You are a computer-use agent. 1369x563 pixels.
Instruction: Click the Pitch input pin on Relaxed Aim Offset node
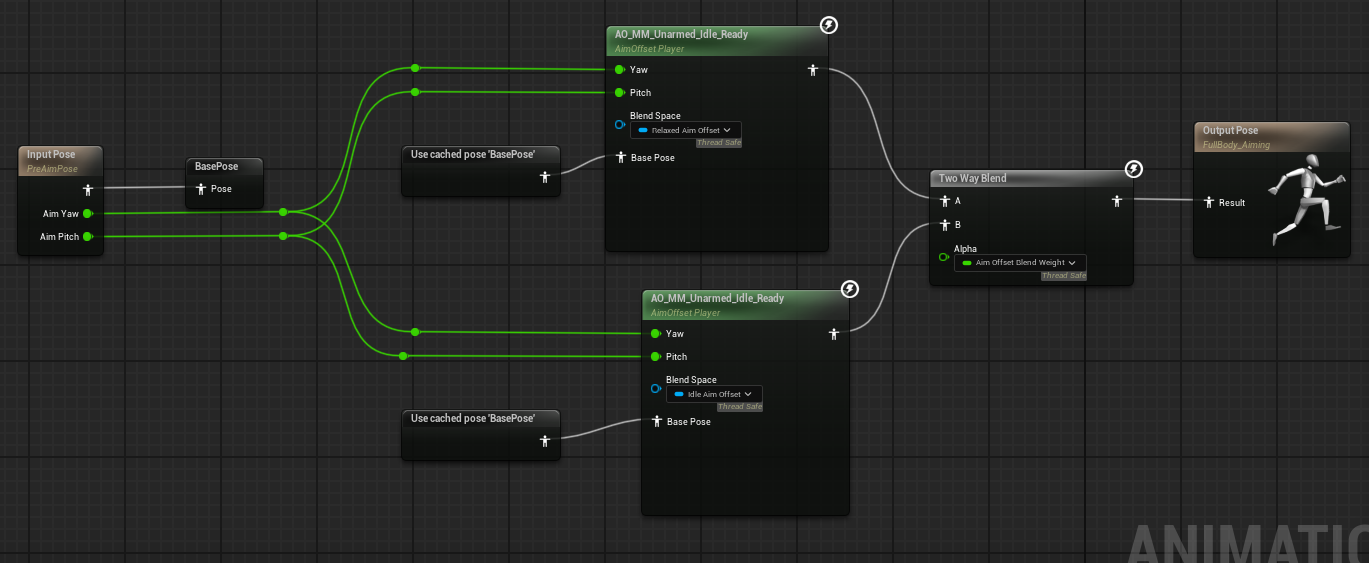[x=620, y=93]
